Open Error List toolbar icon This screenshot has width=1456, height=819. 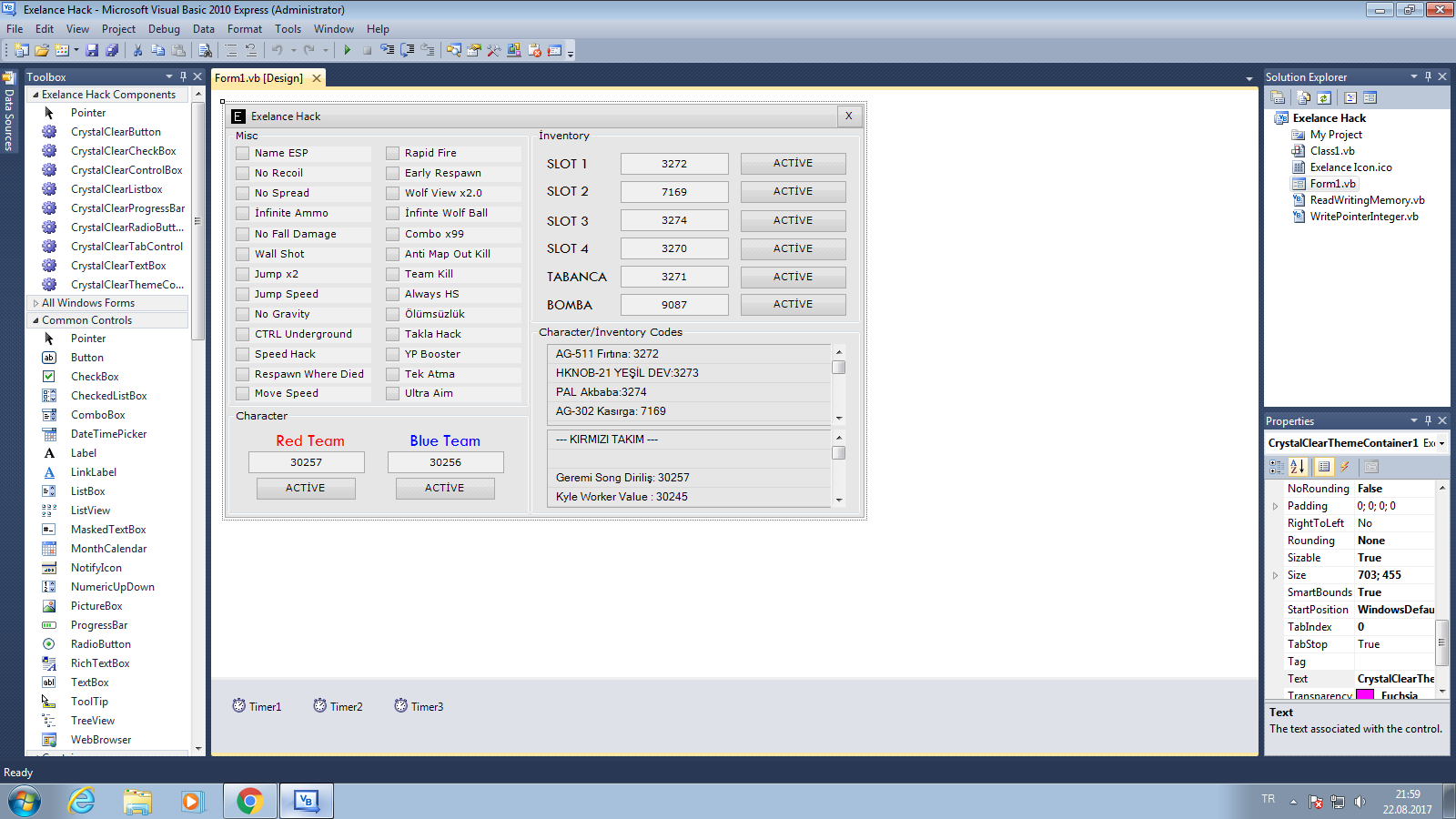pos(535,51)
